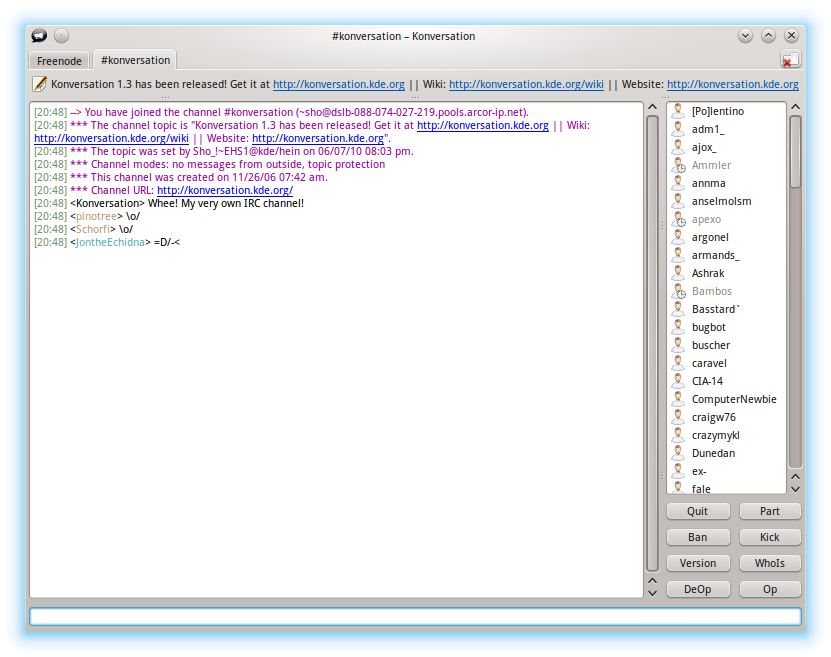Click the topic edit pencil icon

[x=39, y=84]
